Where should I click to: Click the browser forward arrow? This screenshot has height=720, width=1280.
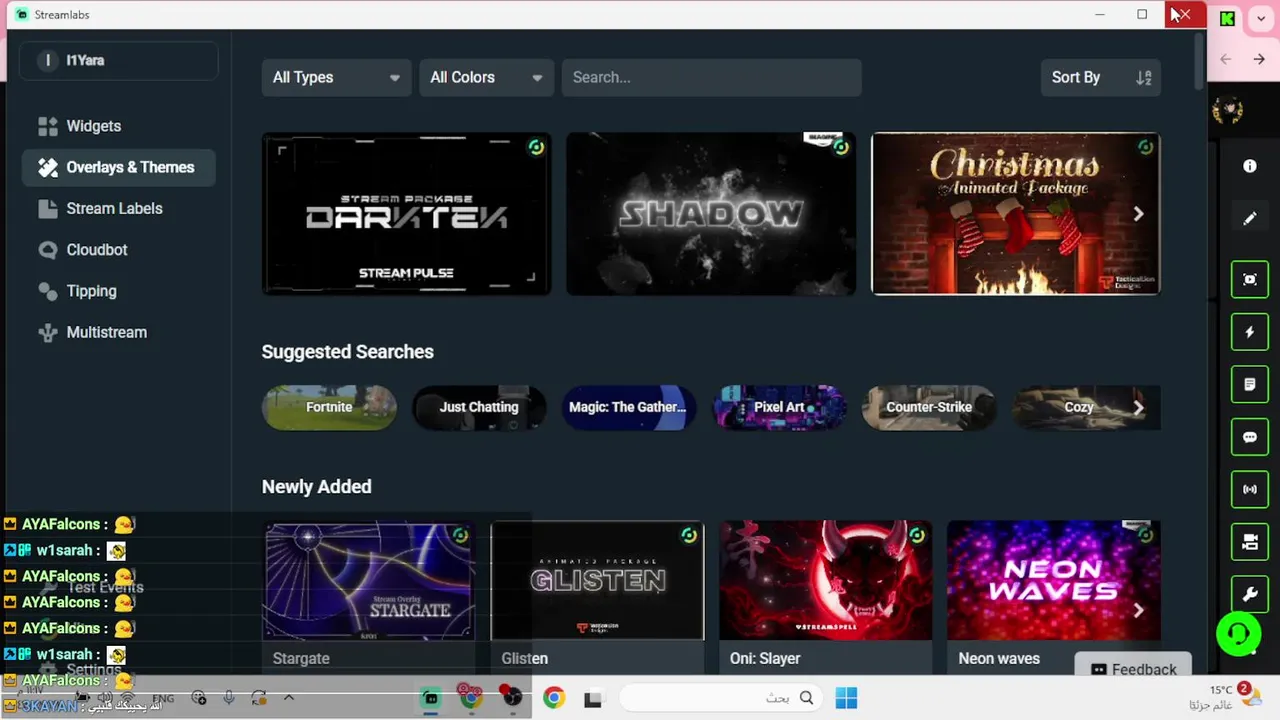click(x=1259, y=60)
